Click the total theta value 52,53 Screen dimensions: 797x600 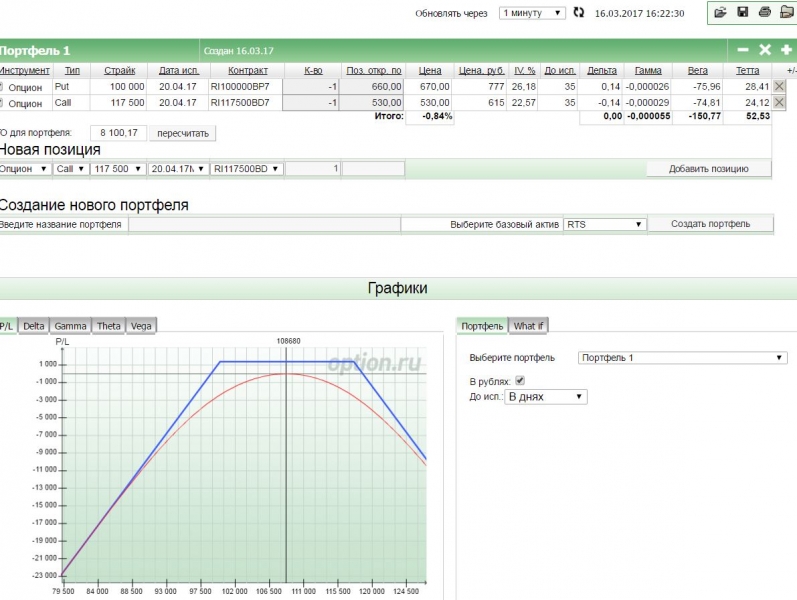point(757,116)
